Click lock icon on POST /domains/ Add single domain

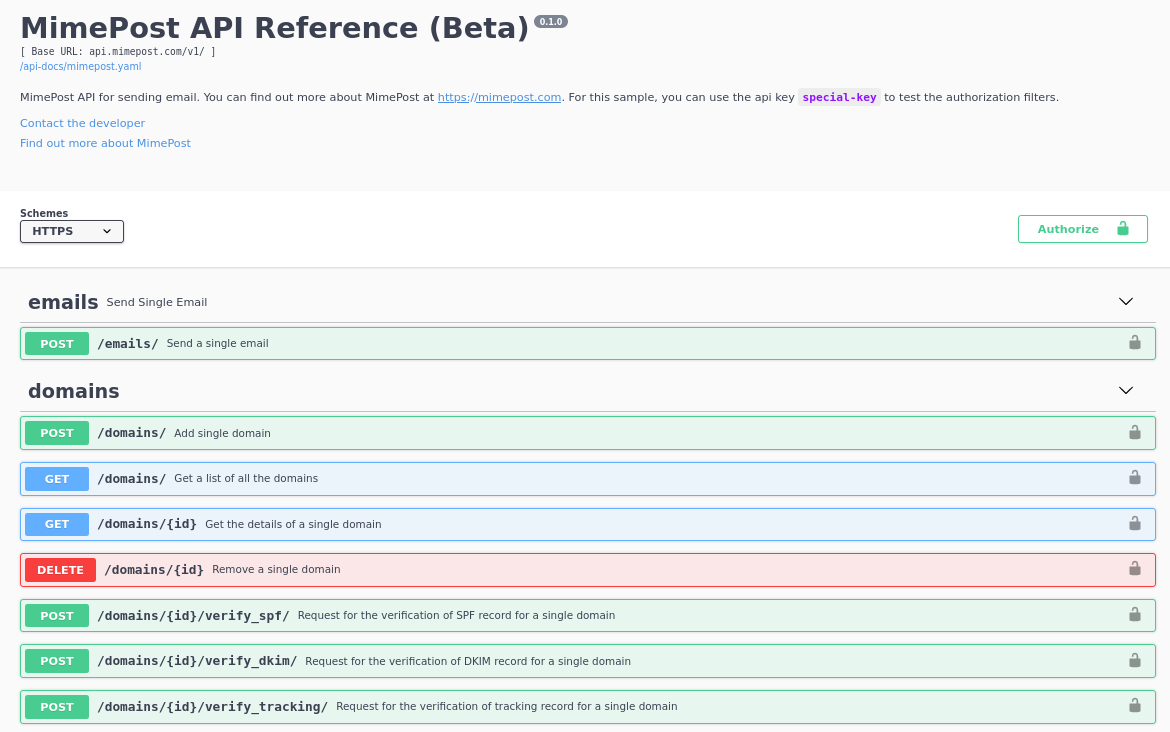1134,432
